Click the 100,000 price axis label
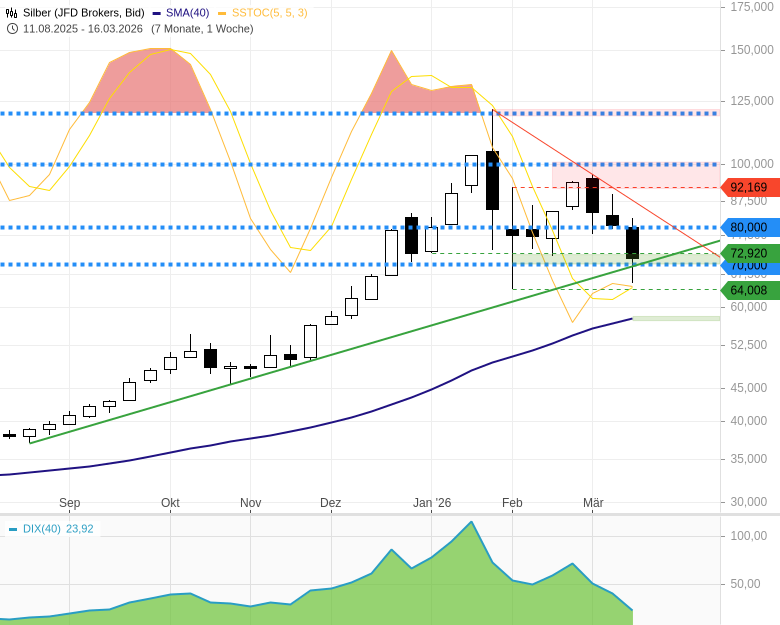 [752, 164]
